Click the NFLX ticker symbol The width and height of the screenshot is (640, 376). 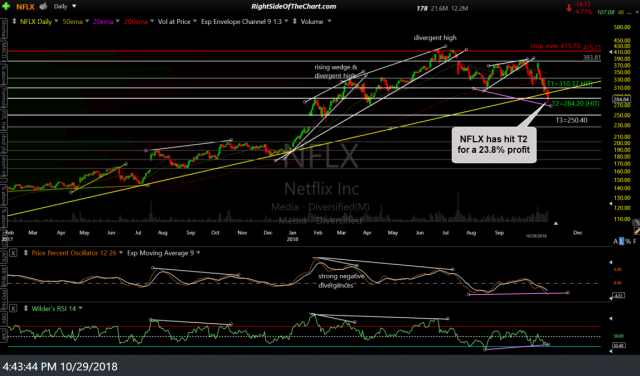(x=25, y=7)
